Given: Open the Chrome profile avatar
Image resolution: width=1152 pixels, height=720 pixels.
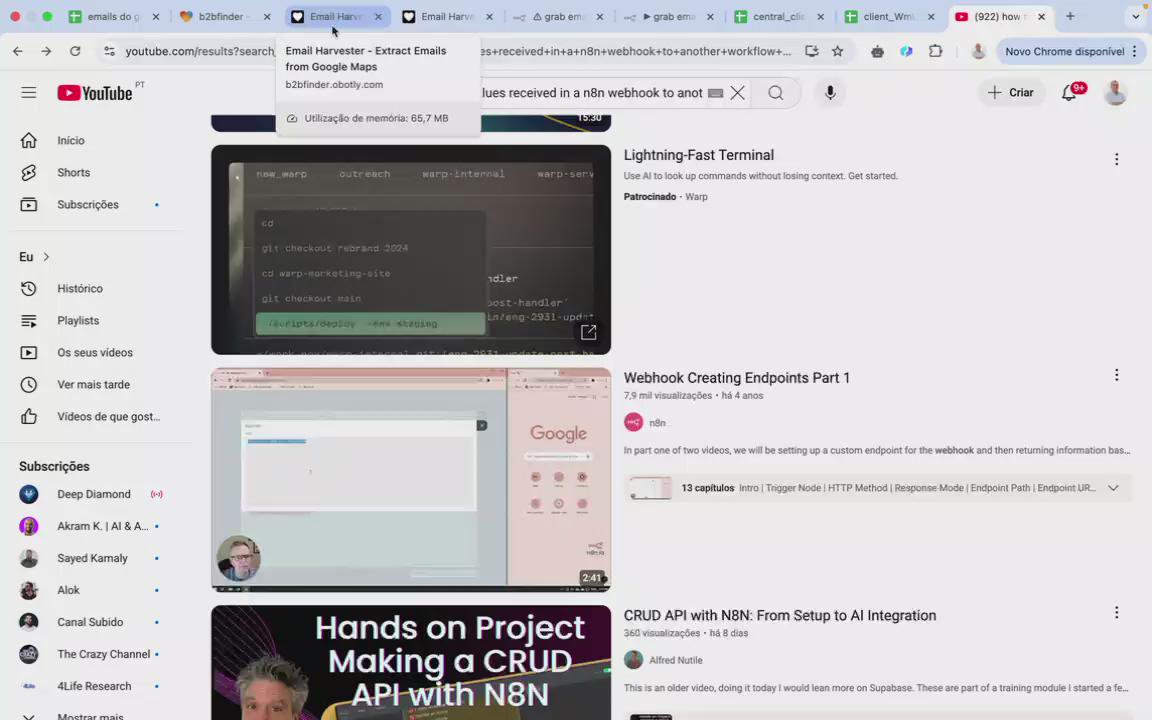Looking at the screenshot, I should point(978,51).
